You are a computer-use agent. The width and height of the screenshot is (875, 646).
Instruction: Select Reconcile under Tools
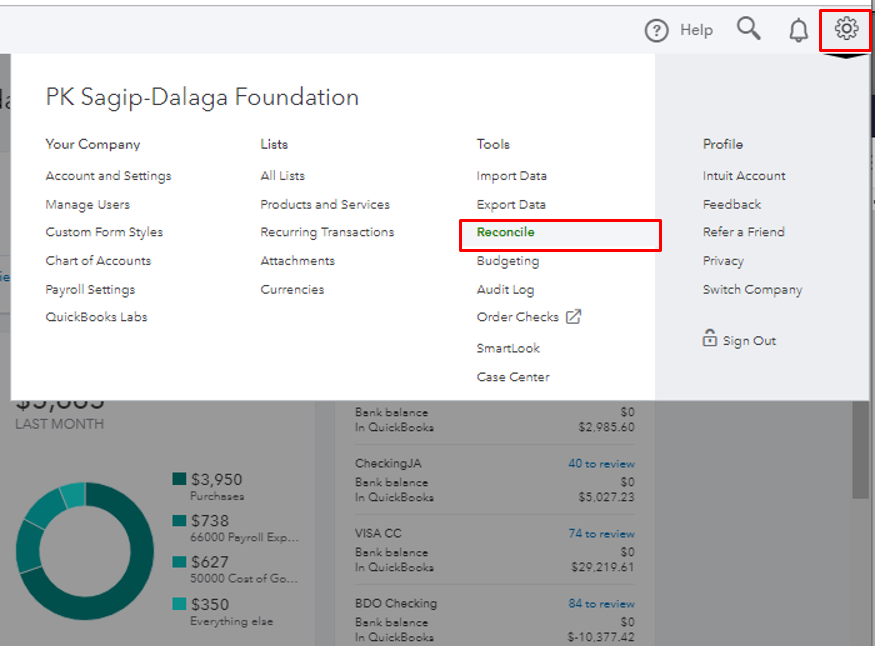pyautogui.click(x=506, y=232)
